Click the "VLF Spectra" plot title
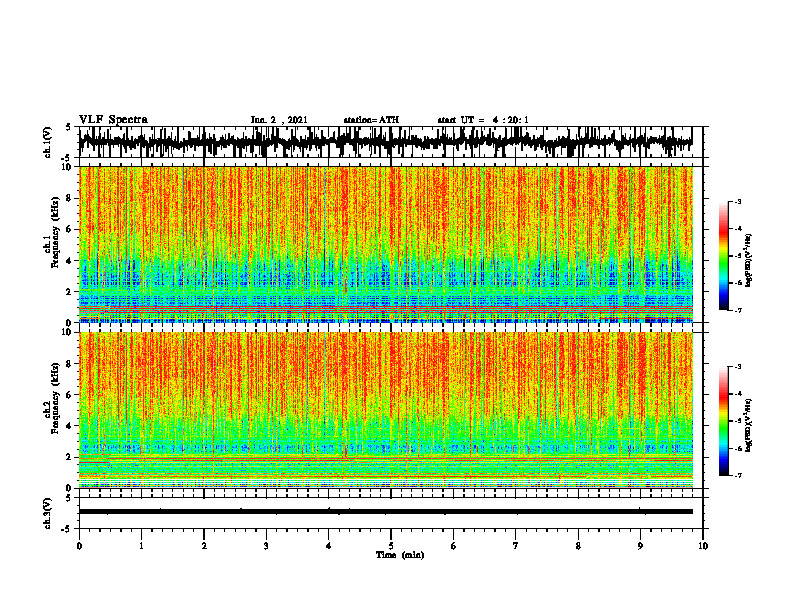The width and height of the screenshot is (792, 612). click(x=113, y=120)
